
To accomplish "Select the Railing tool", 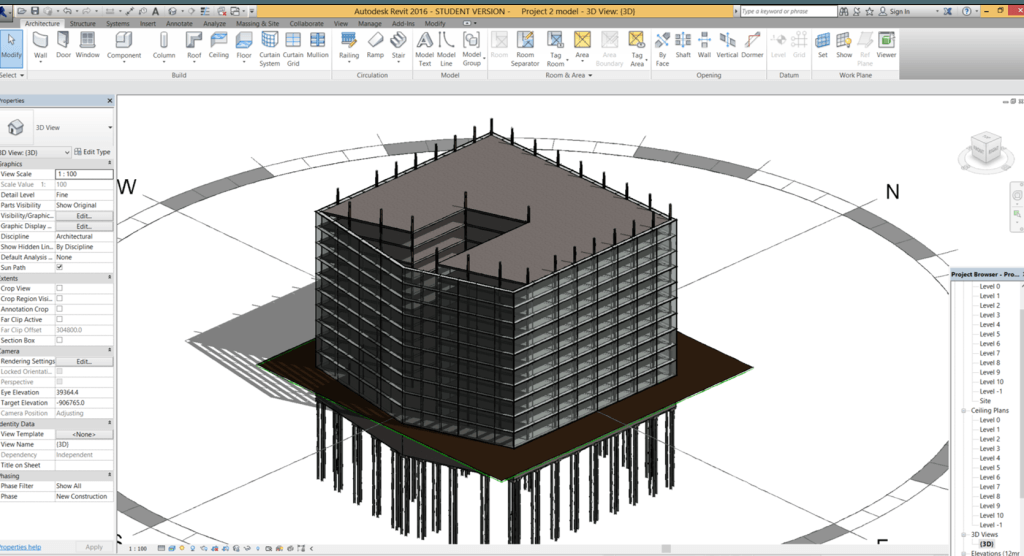I will (x=349, y=46).
